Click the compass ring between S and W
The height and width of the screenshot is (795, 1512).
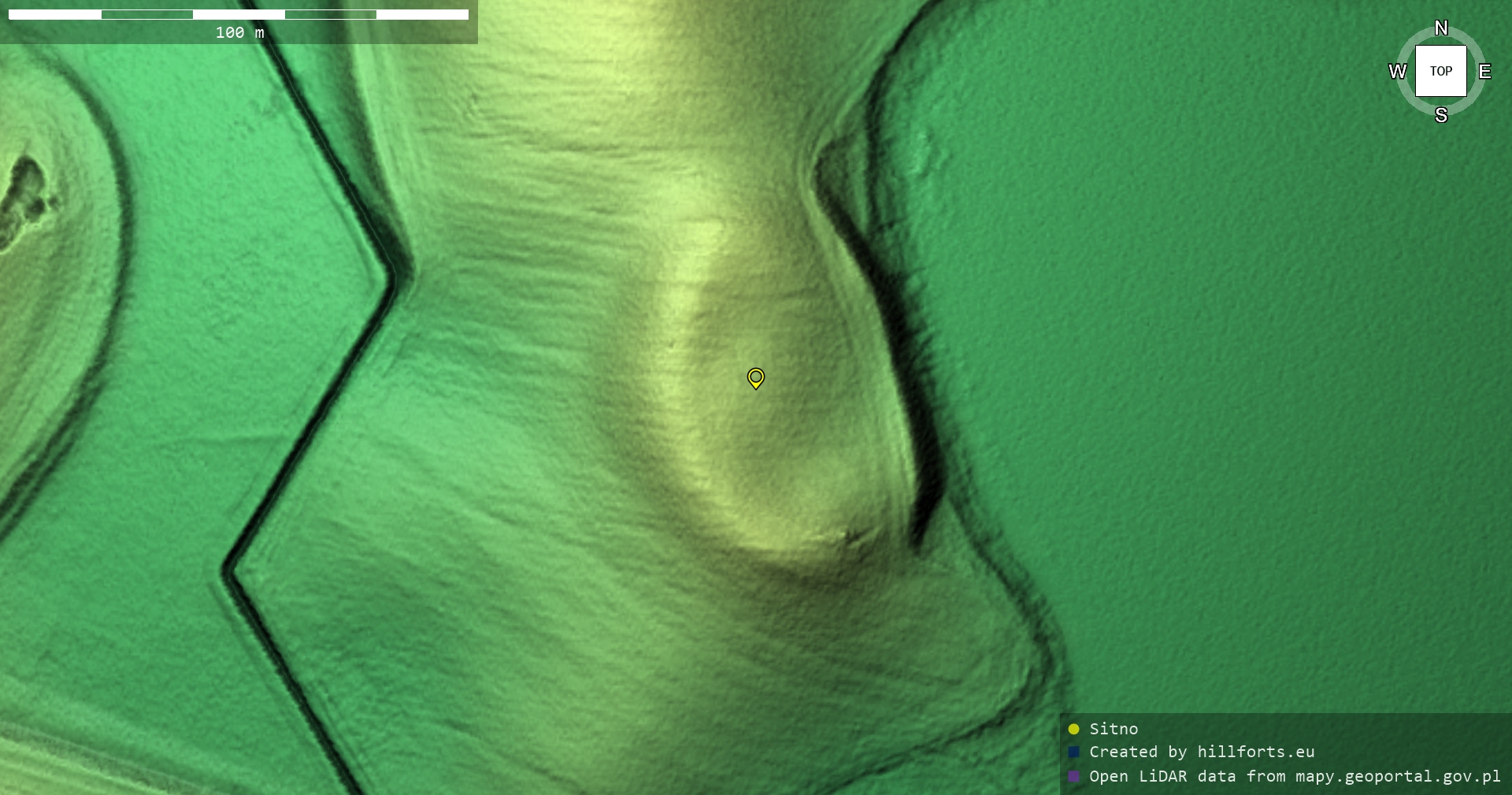pos(1411,102)
